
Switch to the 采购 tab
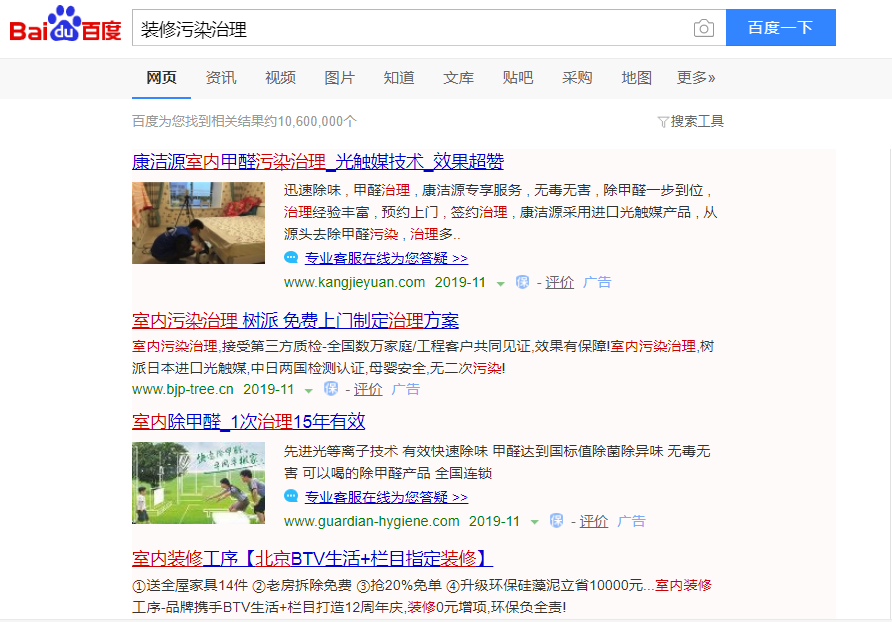(577, 77)
